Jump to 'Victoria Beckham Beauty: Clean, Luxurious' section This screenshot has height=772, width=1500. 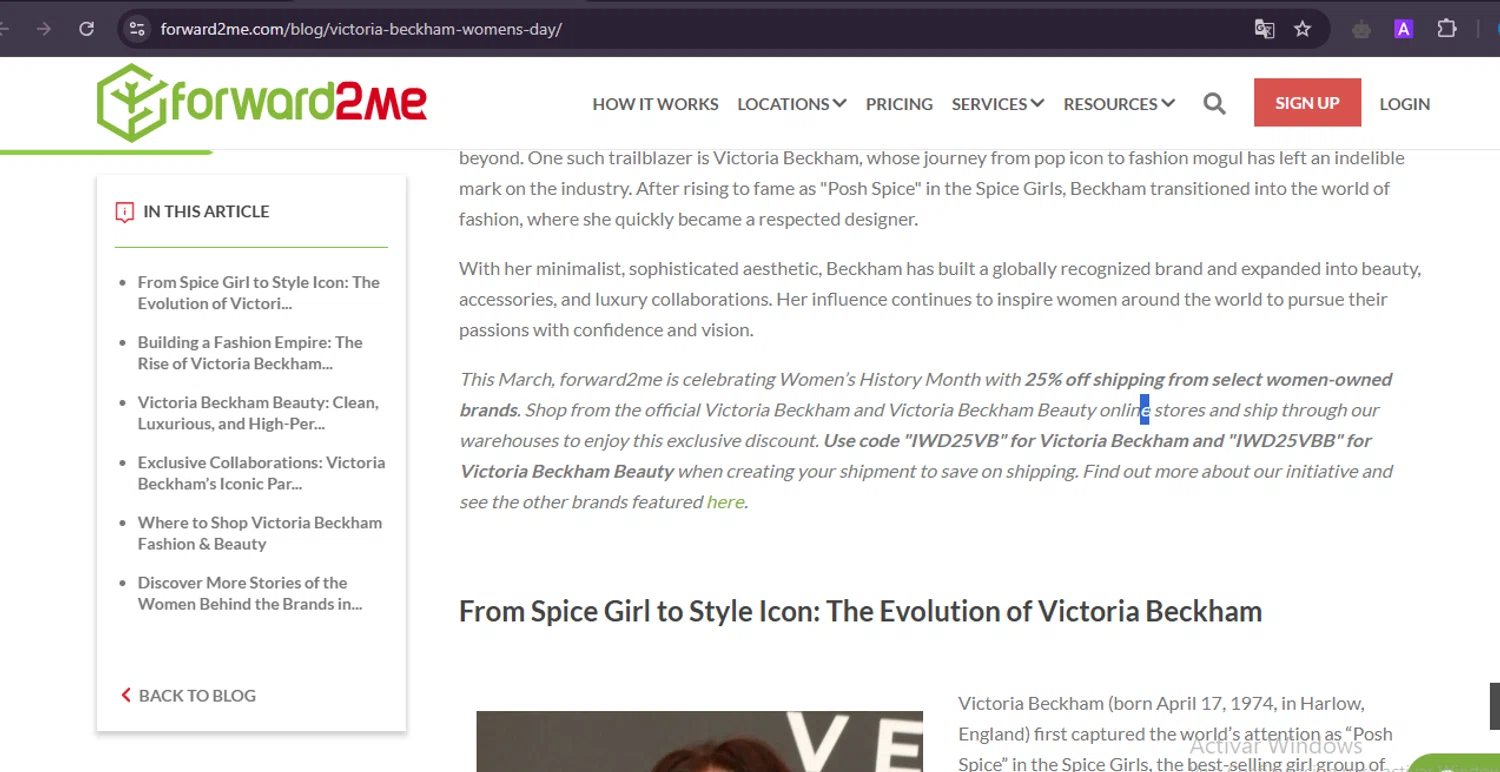[x=258, y=413]
